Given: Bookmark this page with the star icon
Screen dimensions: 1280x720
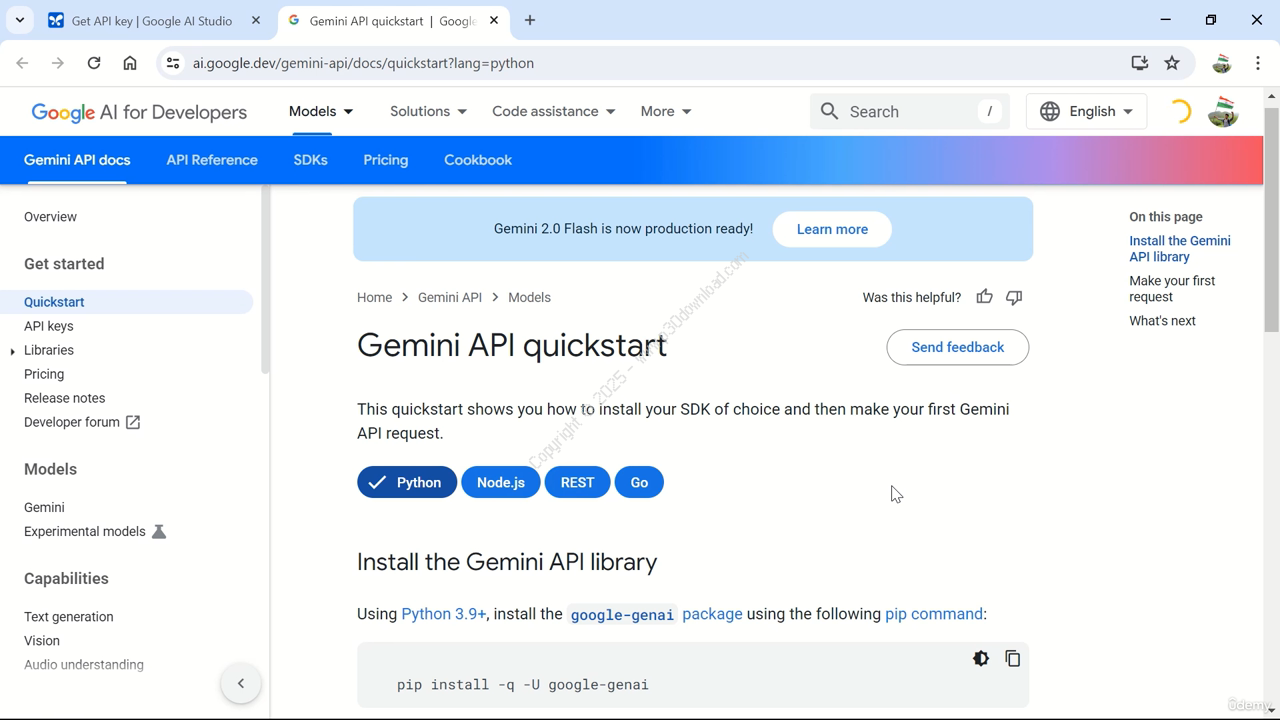Looking at the screenshot, I should [x=1172, y=63].
